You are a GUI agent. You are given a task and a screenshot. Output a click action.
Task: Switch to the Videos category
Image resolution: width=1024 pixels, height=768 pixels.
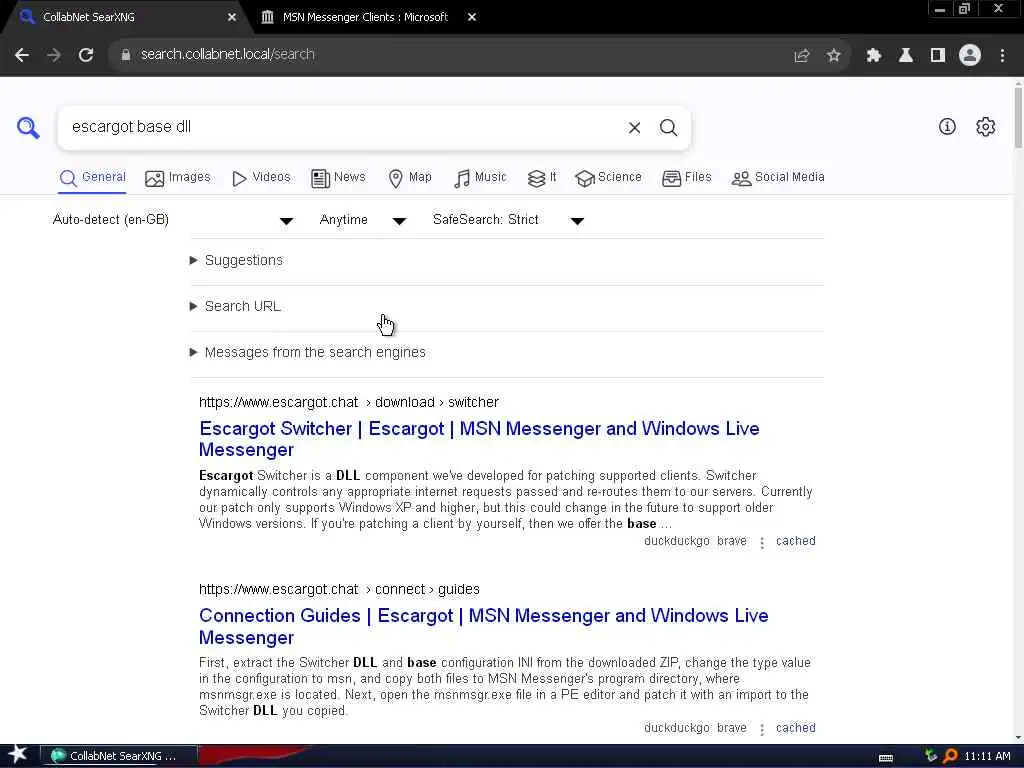(261, 178)
